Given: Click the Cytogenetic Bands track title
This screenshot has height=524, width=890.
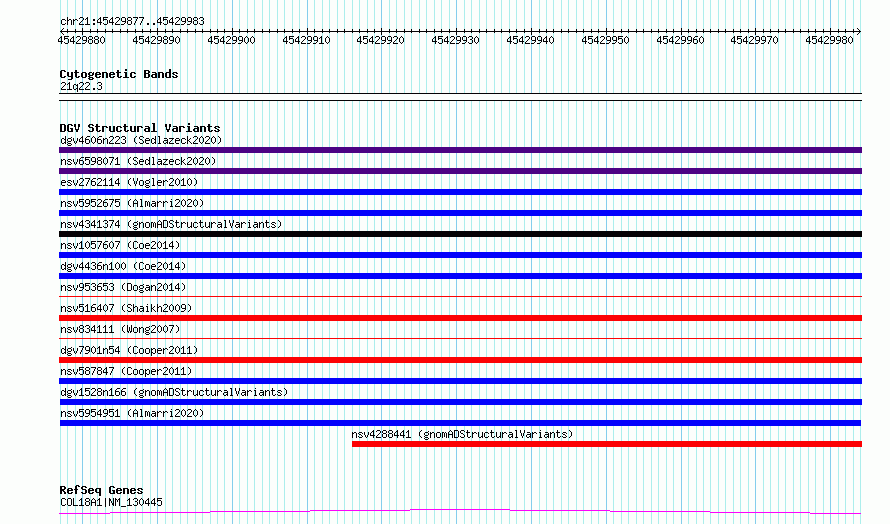Looking at the screenshot, I should click(x=119, y=74).
